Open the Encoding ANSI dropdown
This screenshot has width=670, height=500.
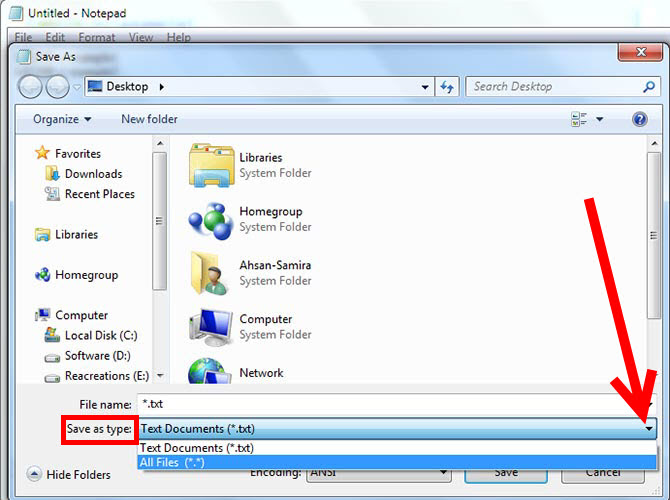pos(379,473)
